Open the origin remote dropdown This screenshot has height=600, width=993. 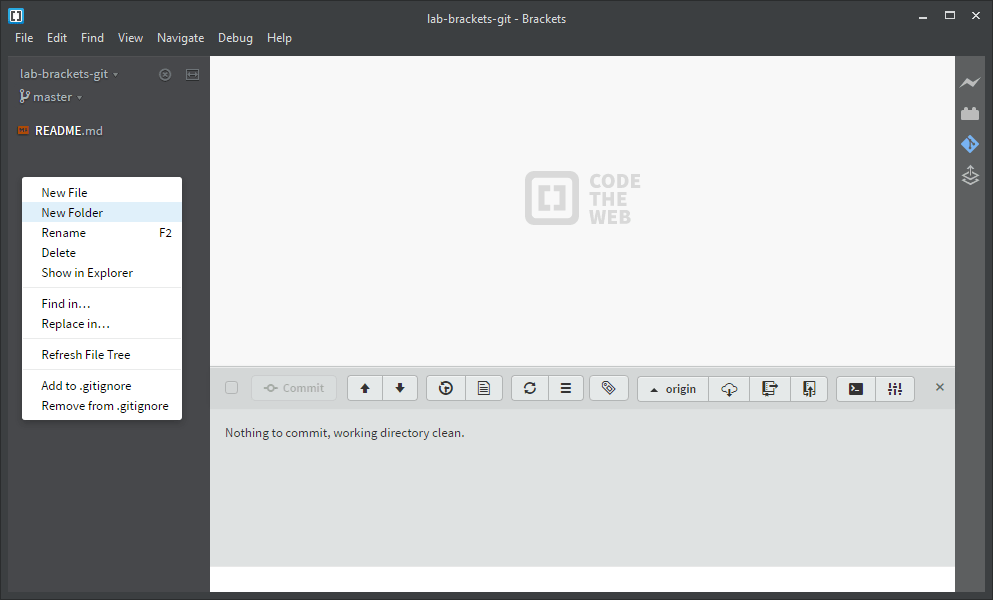pyautogui.click(x=673, y=388)
